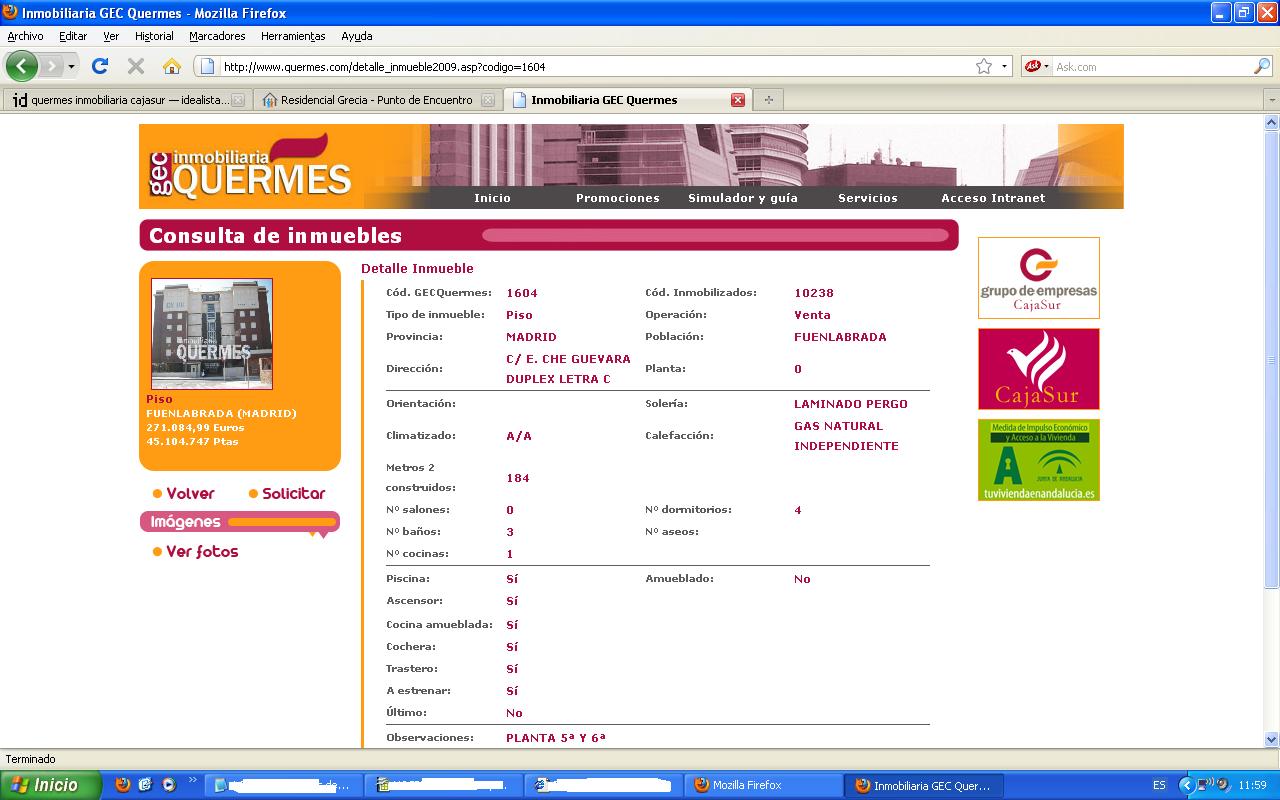This screenshot has height=800, width=1280.
Task: Click the tuviviendaenandalucia.es banner
Action: click(1038, 460)
